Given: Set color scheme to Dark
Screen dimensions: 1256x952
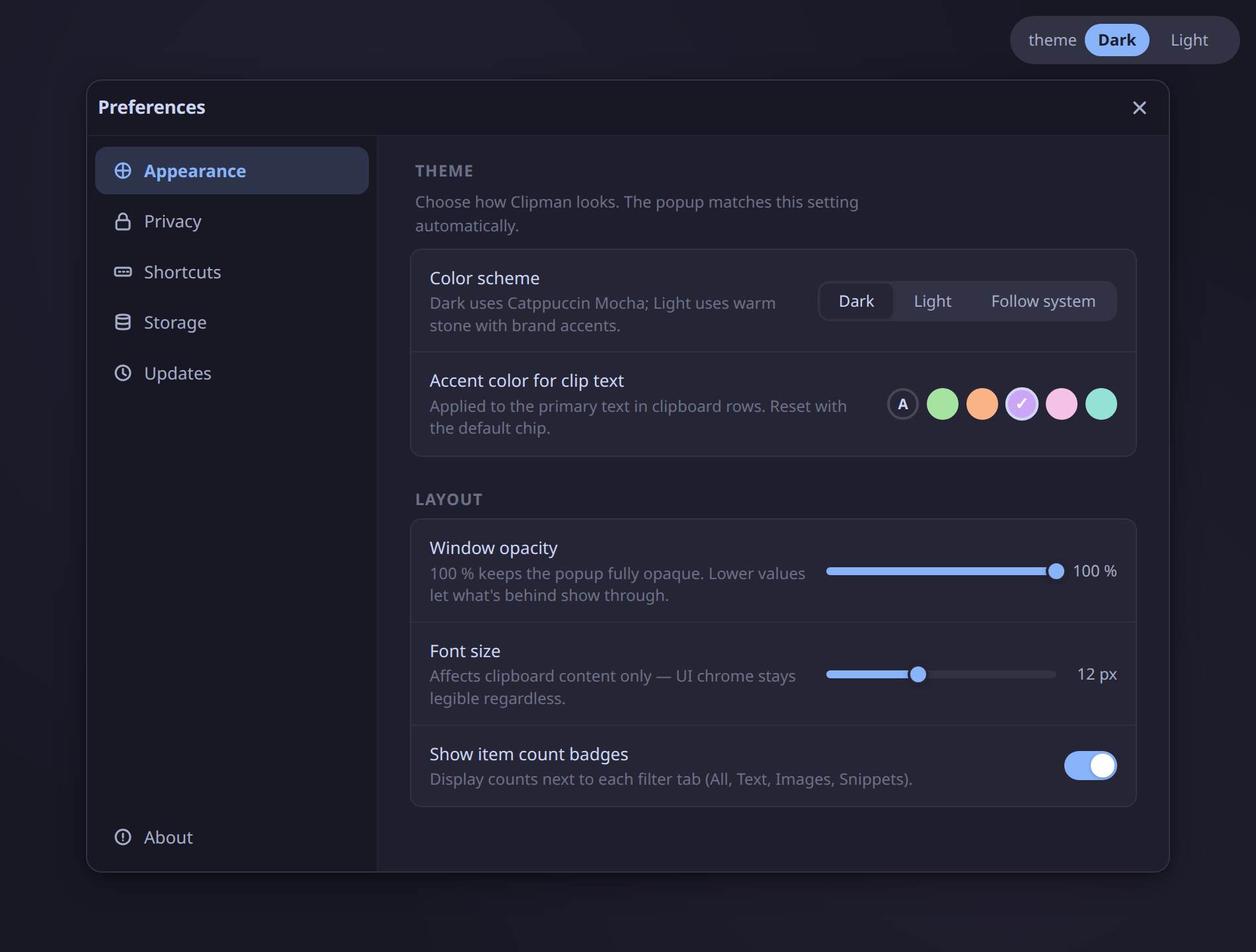Looking at the screenshot, I should point(856,301).
